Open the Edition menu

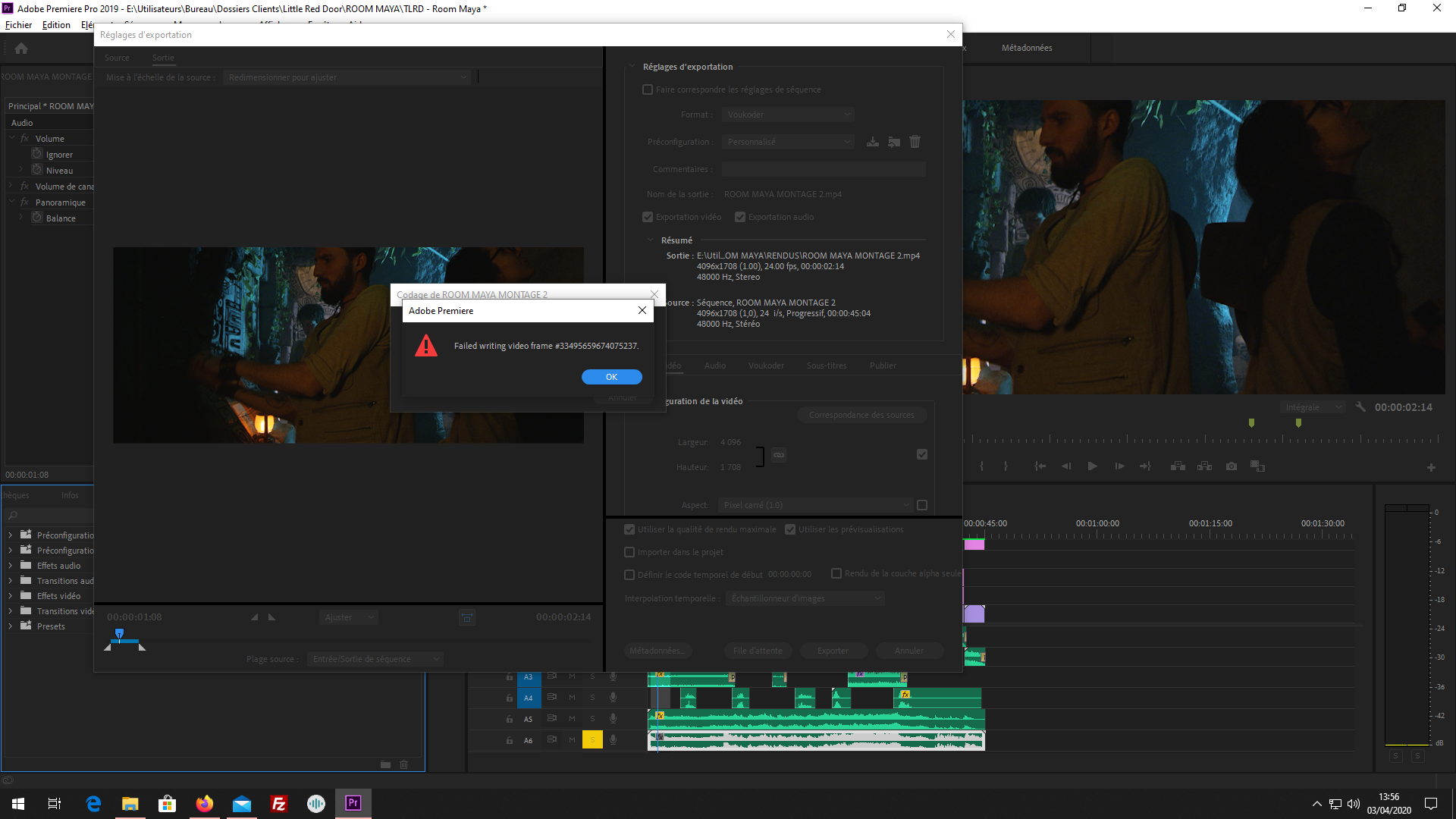(x=56, y=25)
